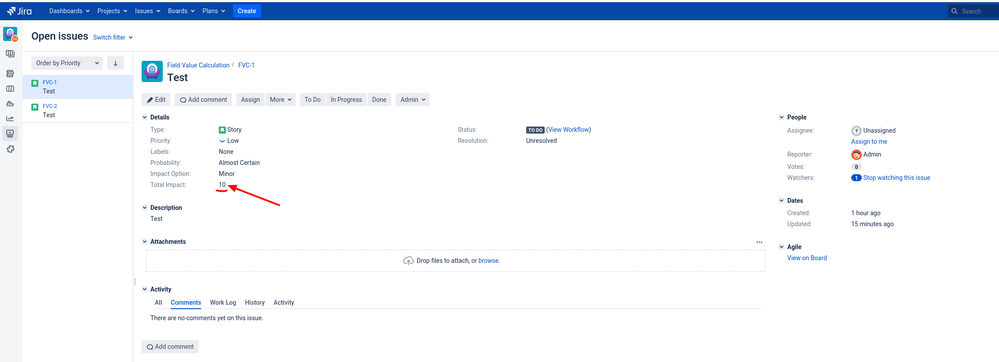Open the Board icon in the sidebar

point(10,55)
